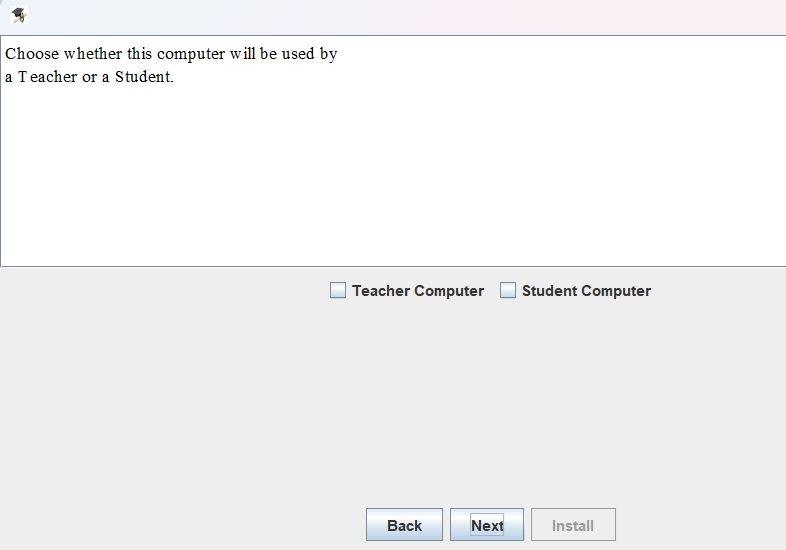The width and height of the screenshot is (786, 550).
Task: Tick the Student Computer checkbox
Action: click(x=508, y=290)
